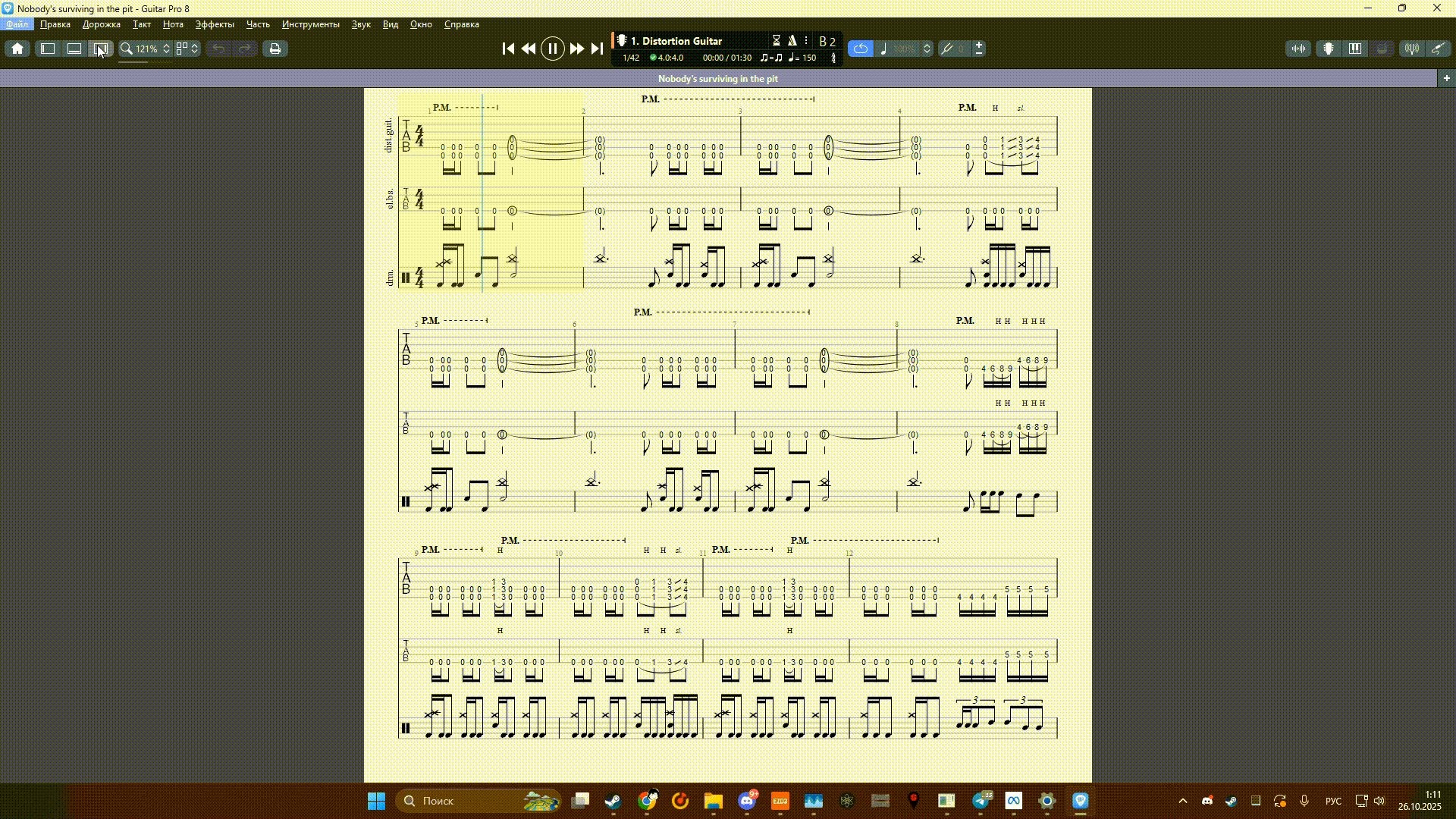Toggle the metronome icon

(792, 41)
